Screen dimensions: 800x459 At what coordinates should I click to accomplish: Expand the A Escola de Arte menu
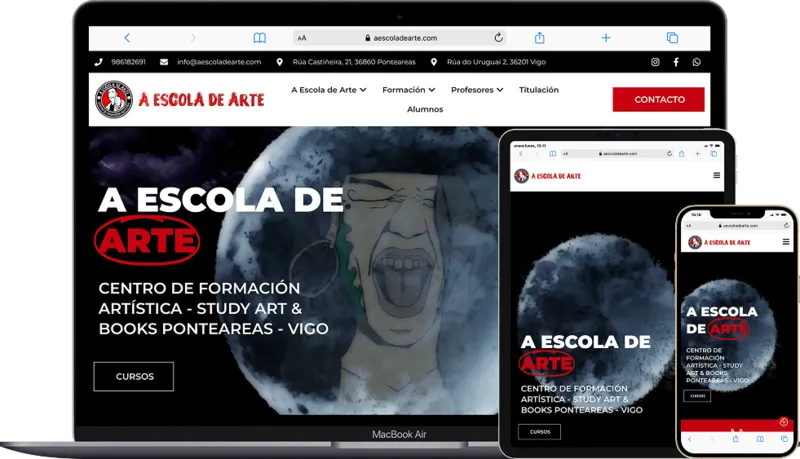point(329,90)
